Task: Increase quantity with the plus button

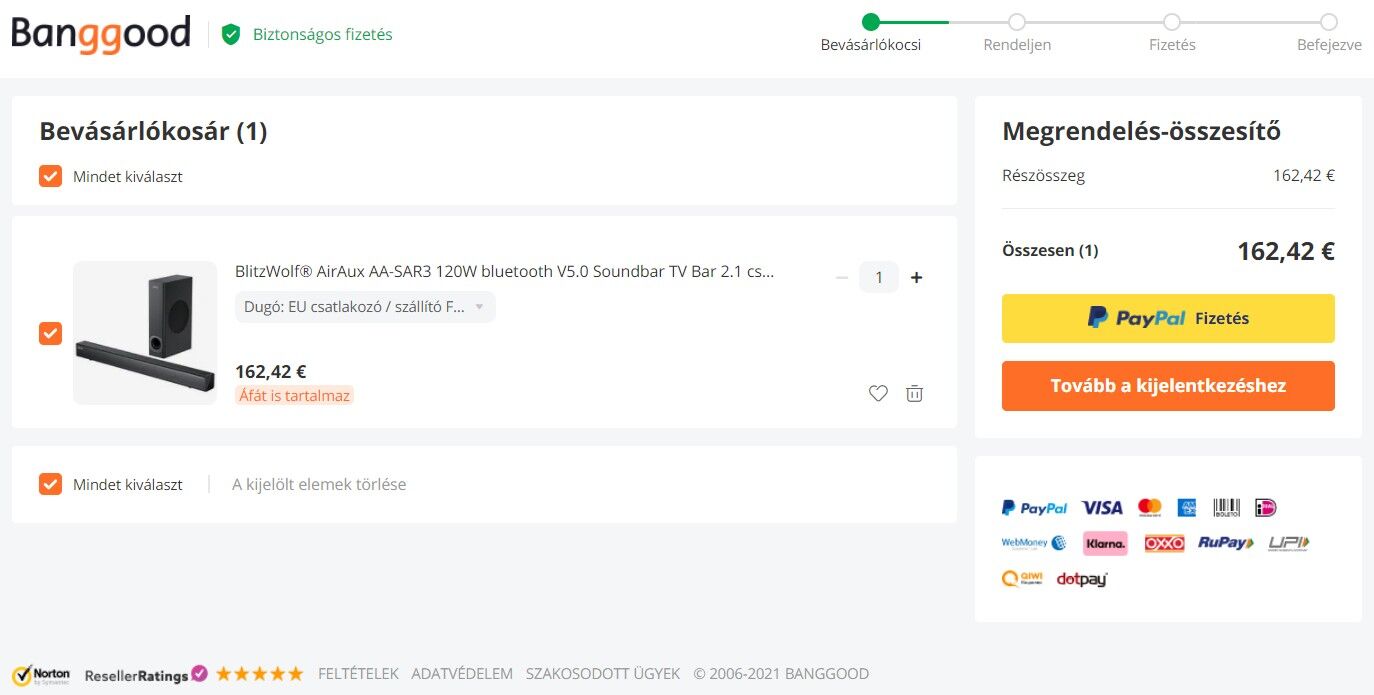Action: click(x=916, y=277)
